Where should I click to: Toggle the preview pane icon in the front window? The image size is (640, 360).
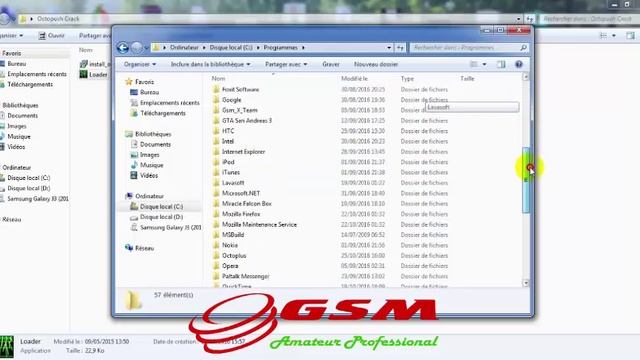(501, 64)
